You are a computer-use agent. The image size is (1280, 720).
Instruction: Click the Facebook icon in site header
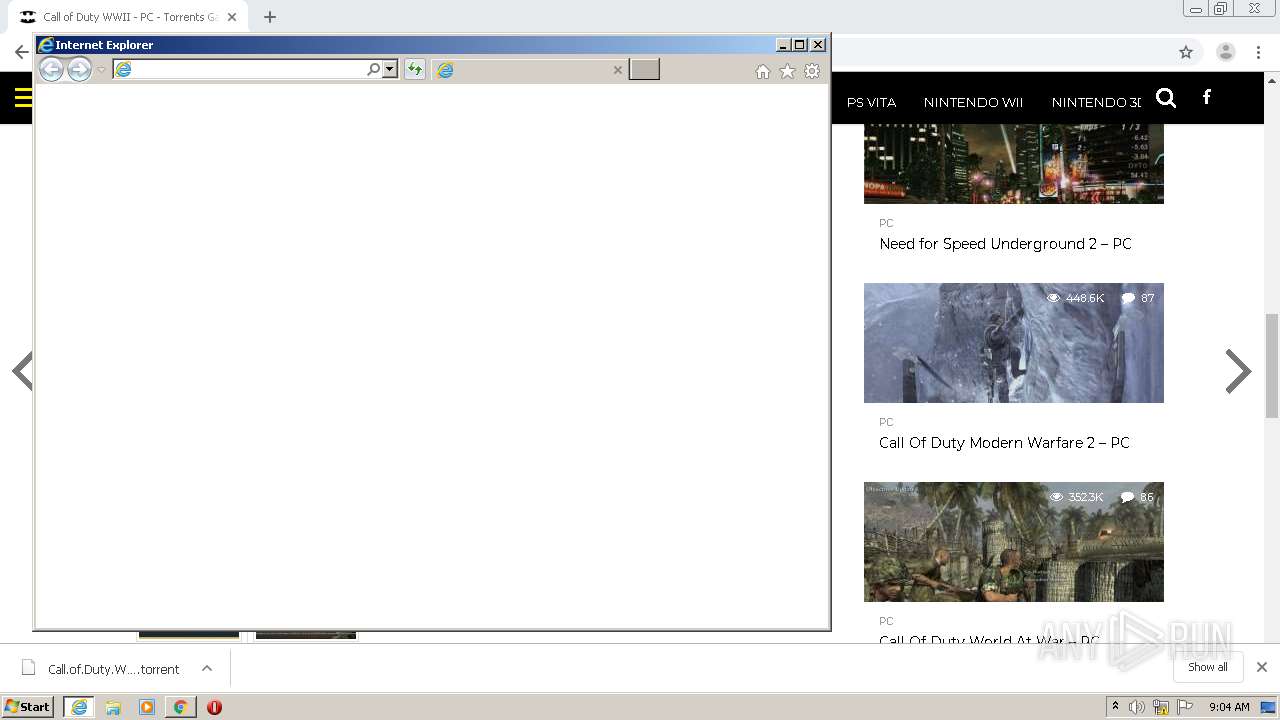click(x=1207, y=97)
